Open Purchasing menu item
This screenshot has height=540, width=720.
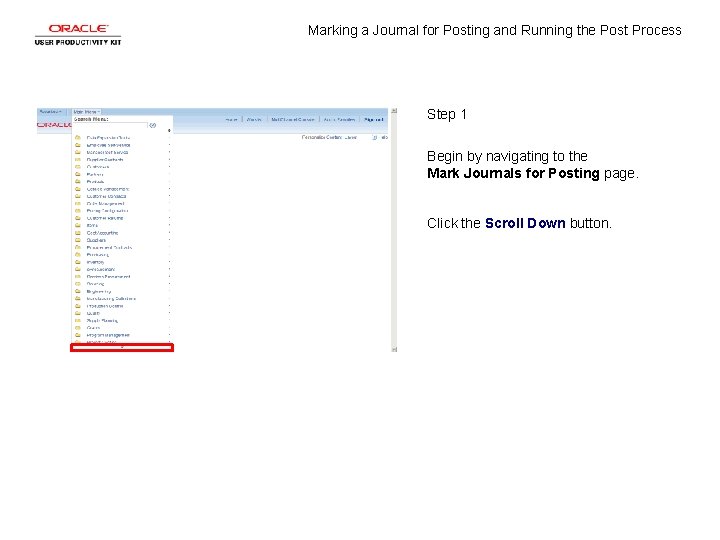pyautogui.click(x=97, y=255)
